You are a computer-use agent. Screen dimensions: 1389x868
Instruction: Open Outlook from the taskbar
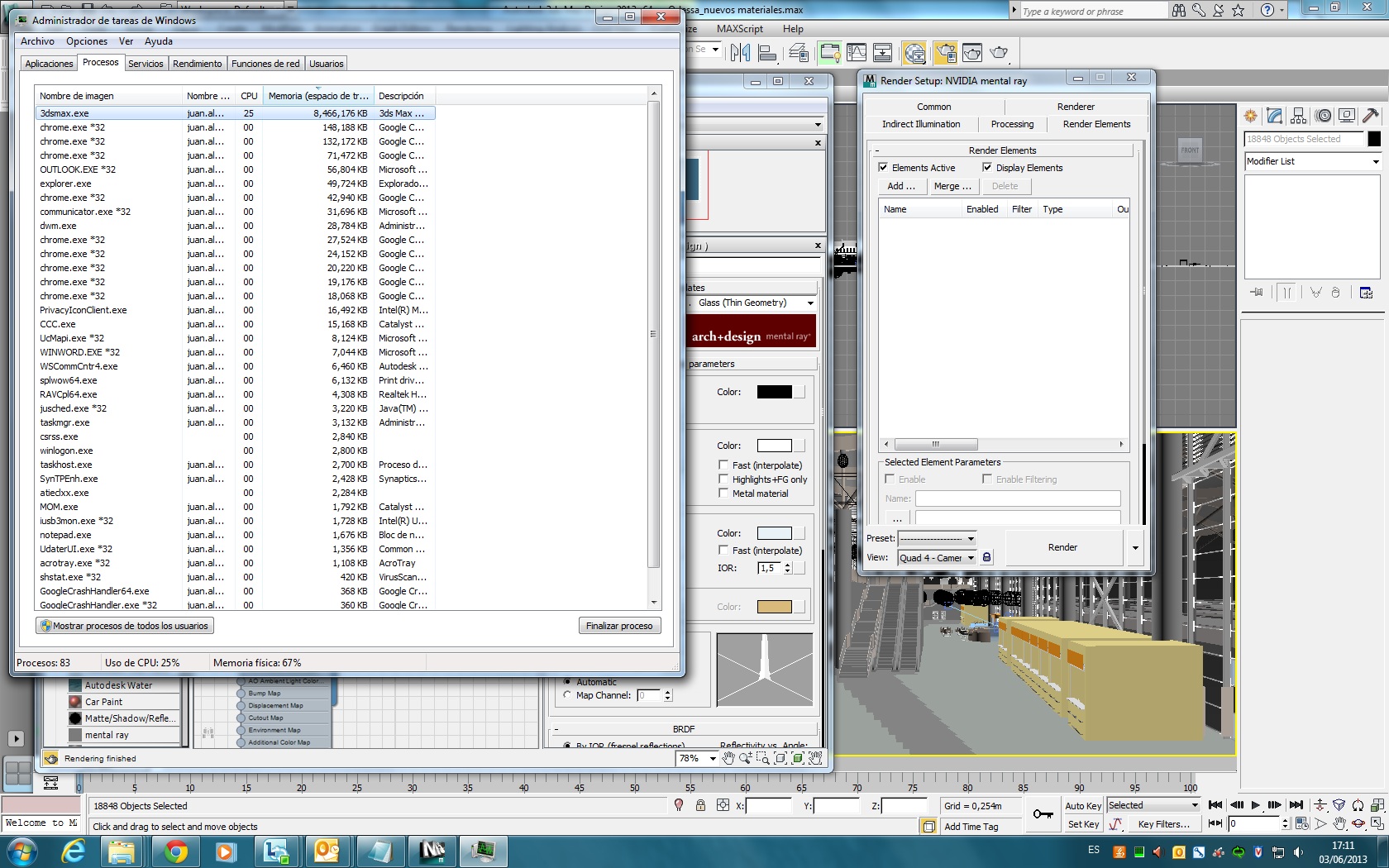point(327,851)
